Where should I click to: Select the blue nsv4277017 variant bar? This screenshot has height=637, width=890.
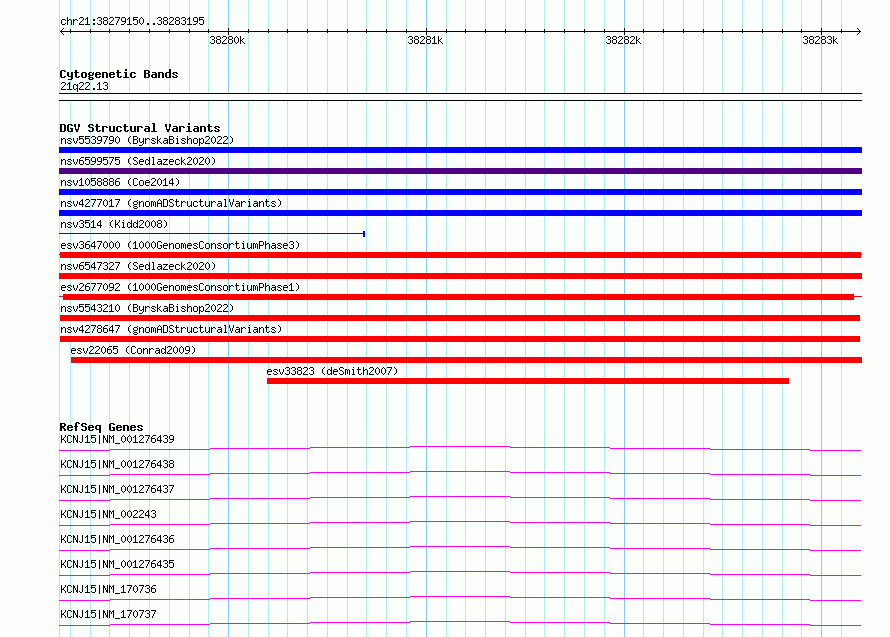[x=460, y=213]
